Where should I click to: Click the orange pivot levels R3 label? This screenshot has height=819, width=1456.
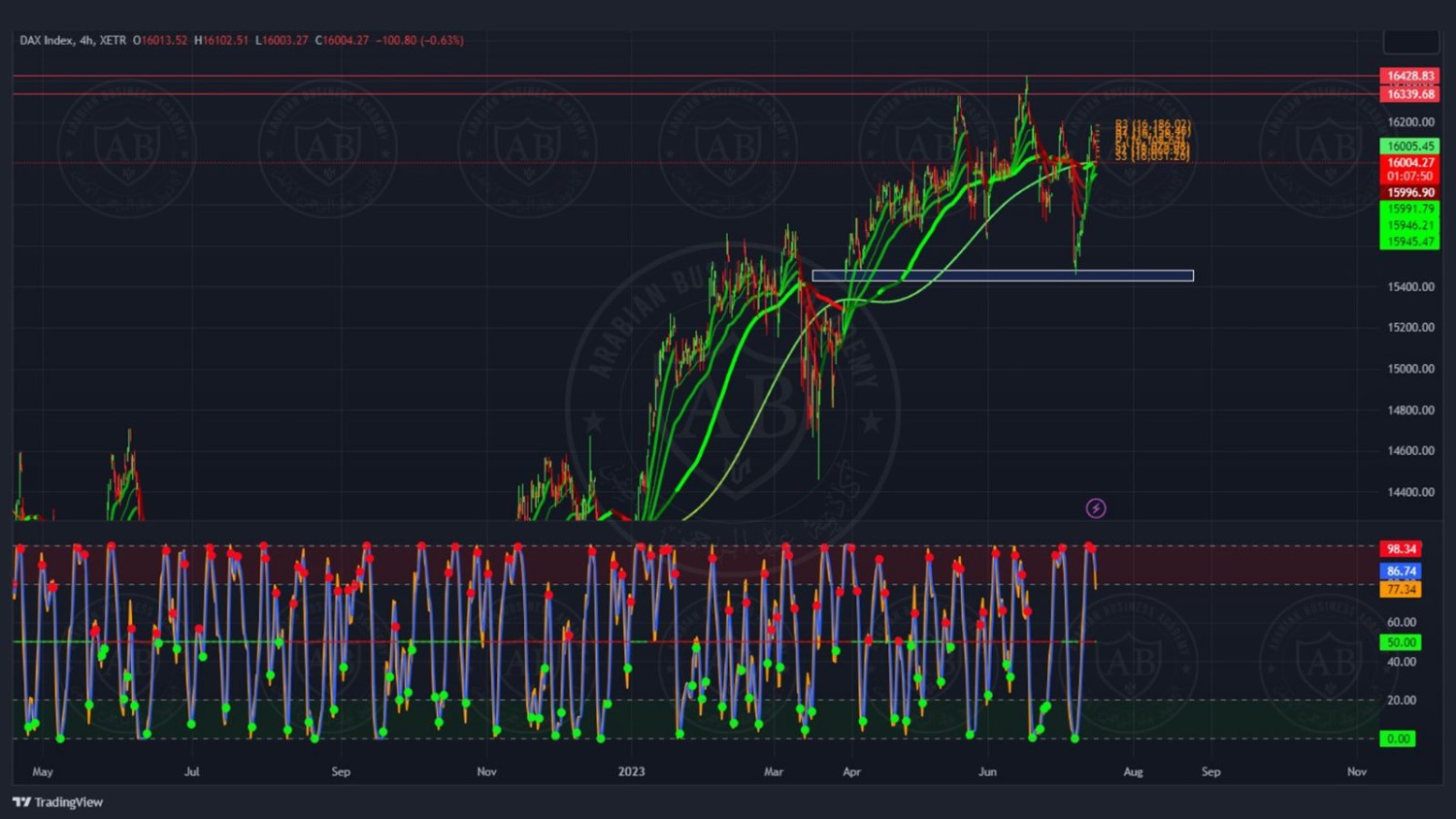1151,125
